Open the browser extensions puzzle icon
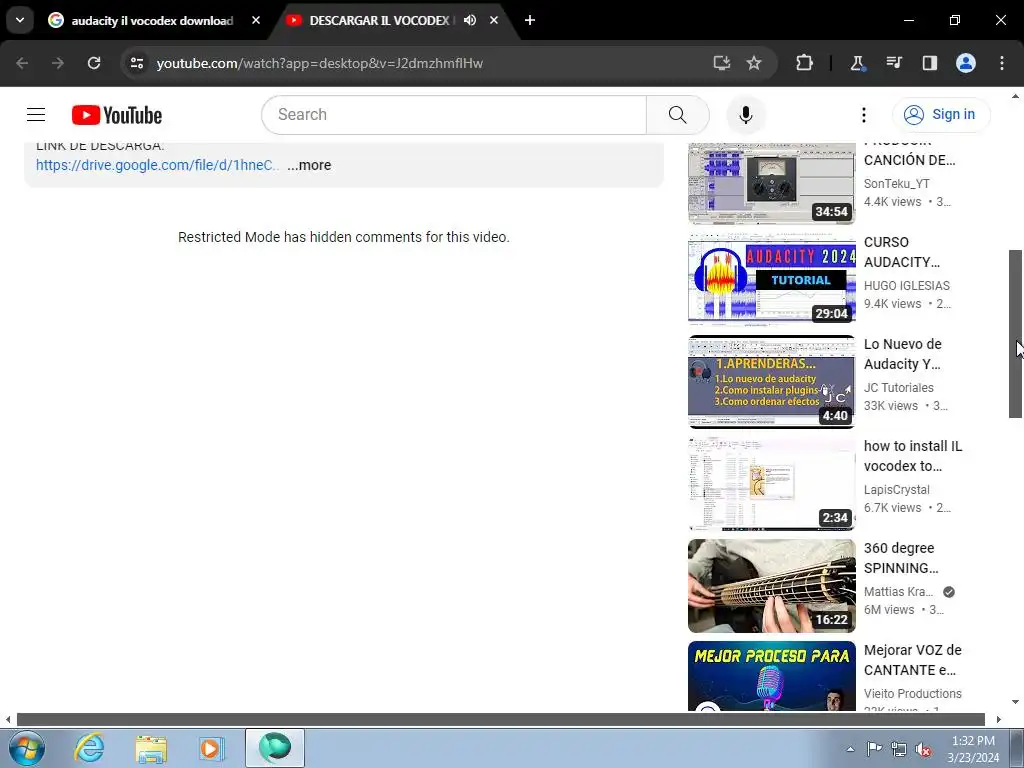Image resolution: width=1024 pixels, height=768 pixels. [x=805, y=63]
